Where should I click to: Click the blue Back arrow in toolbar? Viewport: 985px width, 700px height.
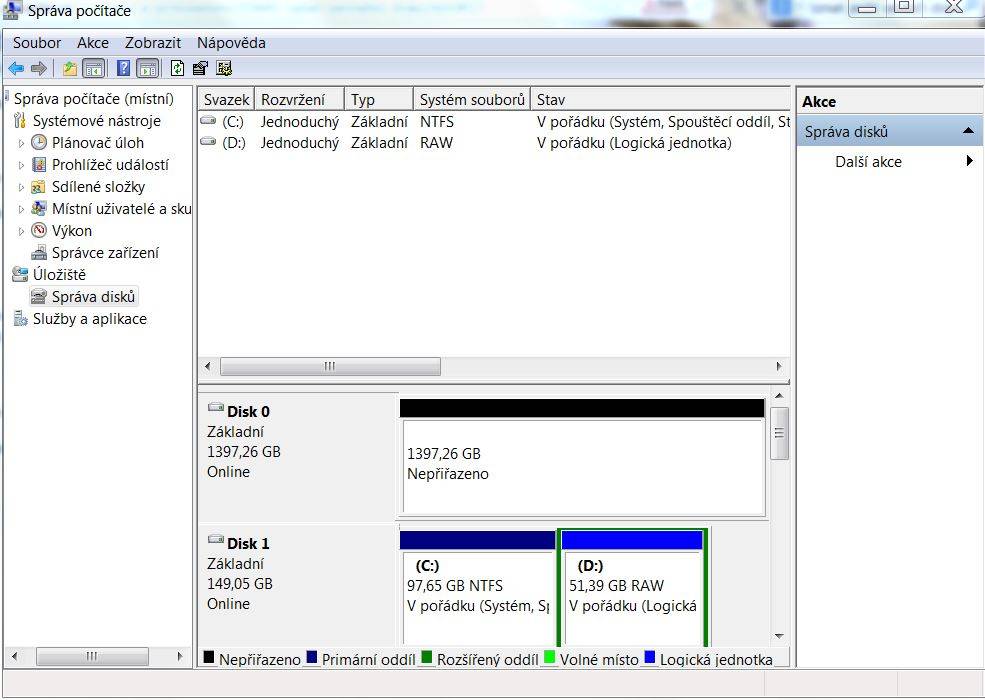(16, 68)
